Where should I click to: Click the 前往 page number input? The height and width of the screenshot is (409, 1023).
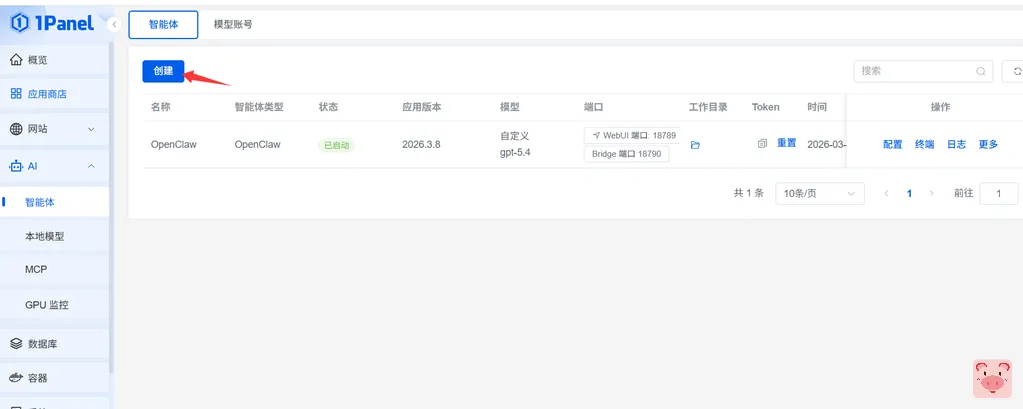point(999,193)
